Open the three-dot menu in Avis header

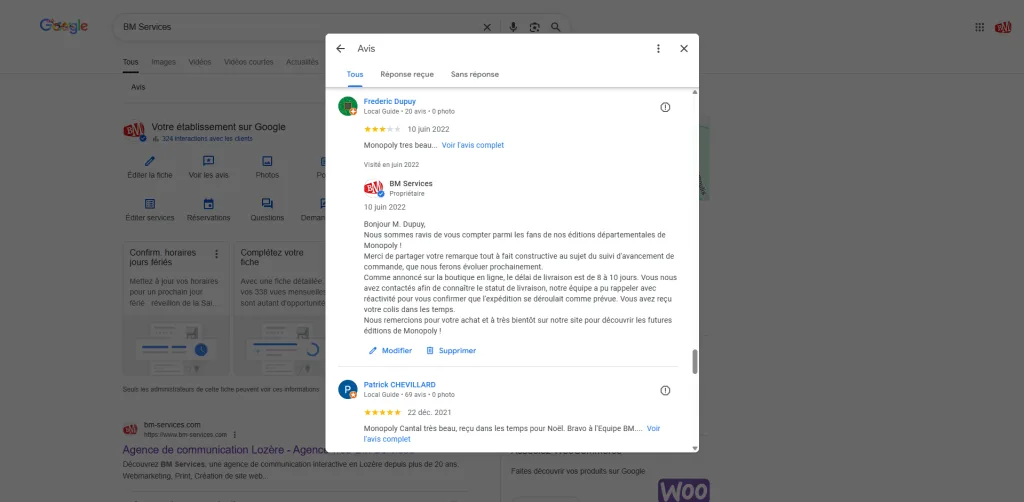[x=658, y=48]
